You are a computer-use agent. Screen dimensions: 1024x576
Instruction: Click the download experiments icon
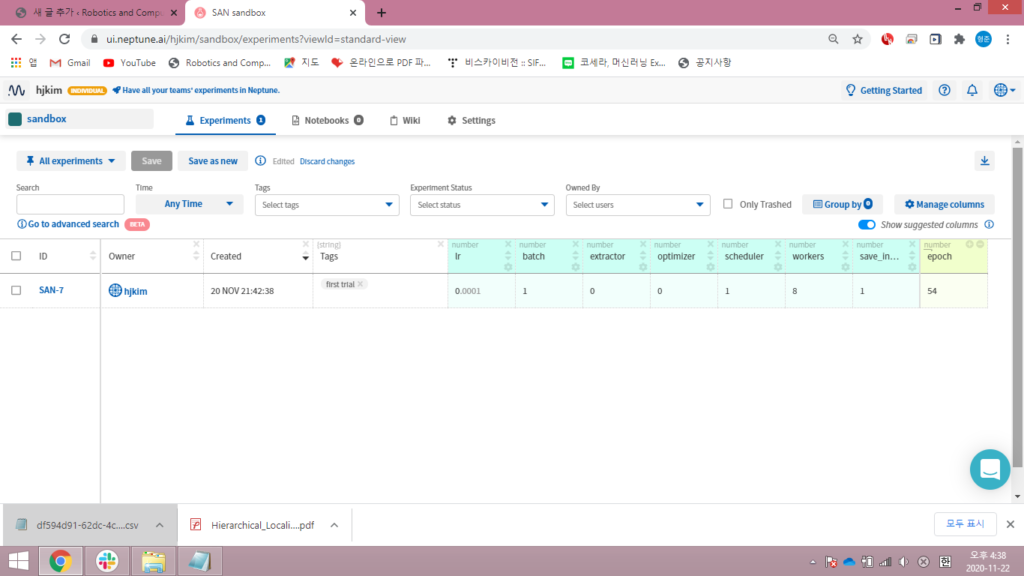click(984, 161)
